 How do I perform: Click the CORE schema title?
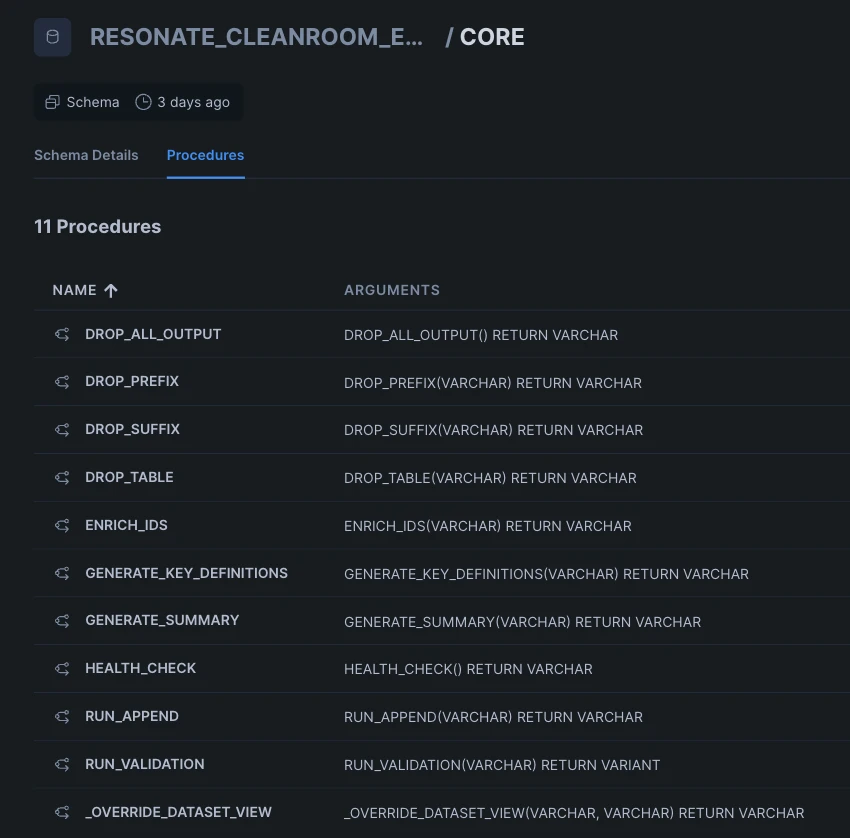point(492,37)
